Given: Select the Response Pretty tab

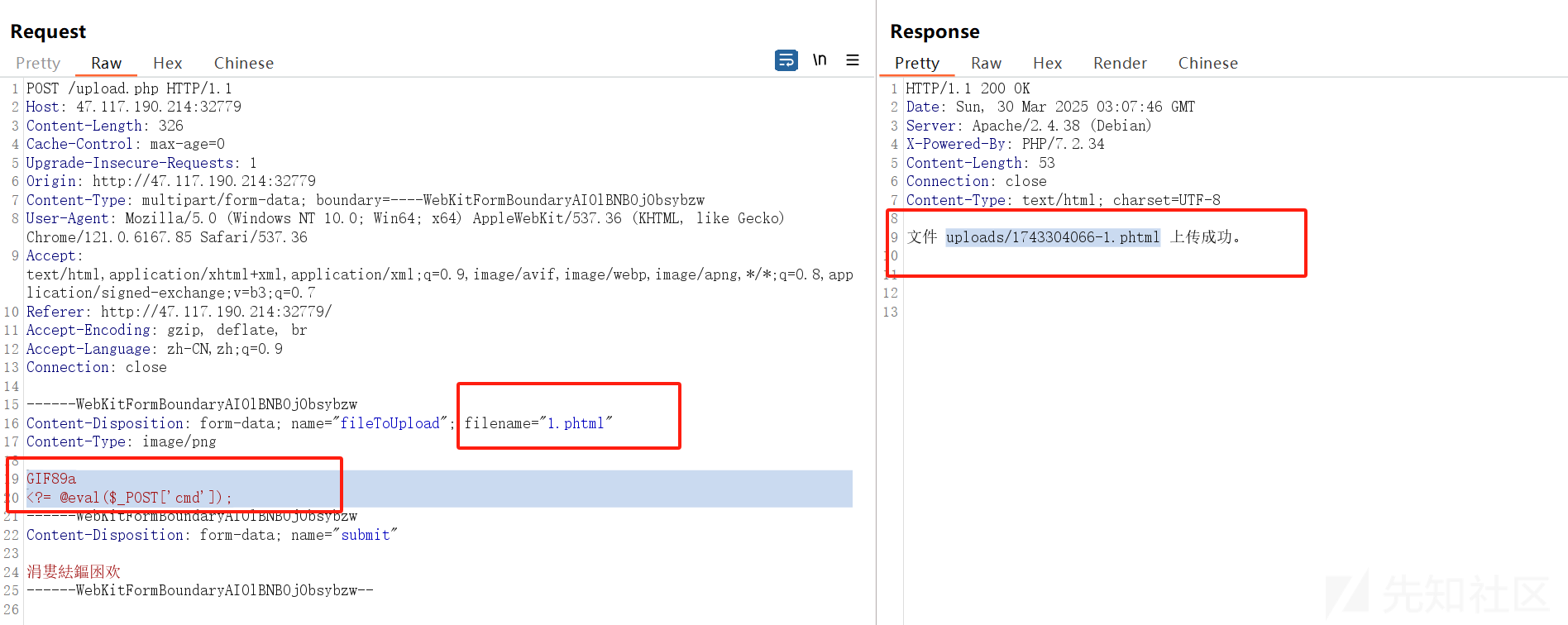Looking at the screenshot, I should (917, 63).
